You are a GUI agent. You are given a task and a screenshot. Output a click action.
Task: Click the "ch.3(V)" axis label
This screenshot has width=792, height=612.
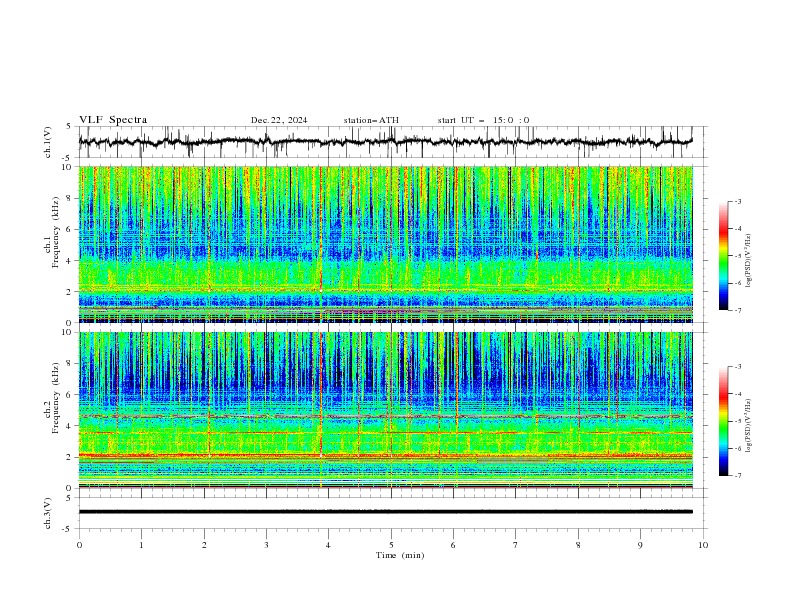coord(48,513)
